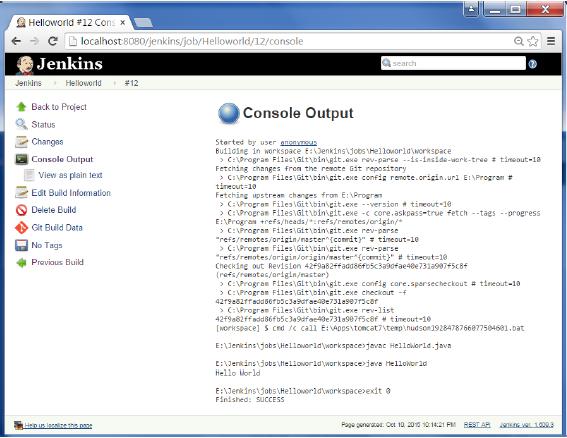Reload the page with the refresh icon

[53, 41]
